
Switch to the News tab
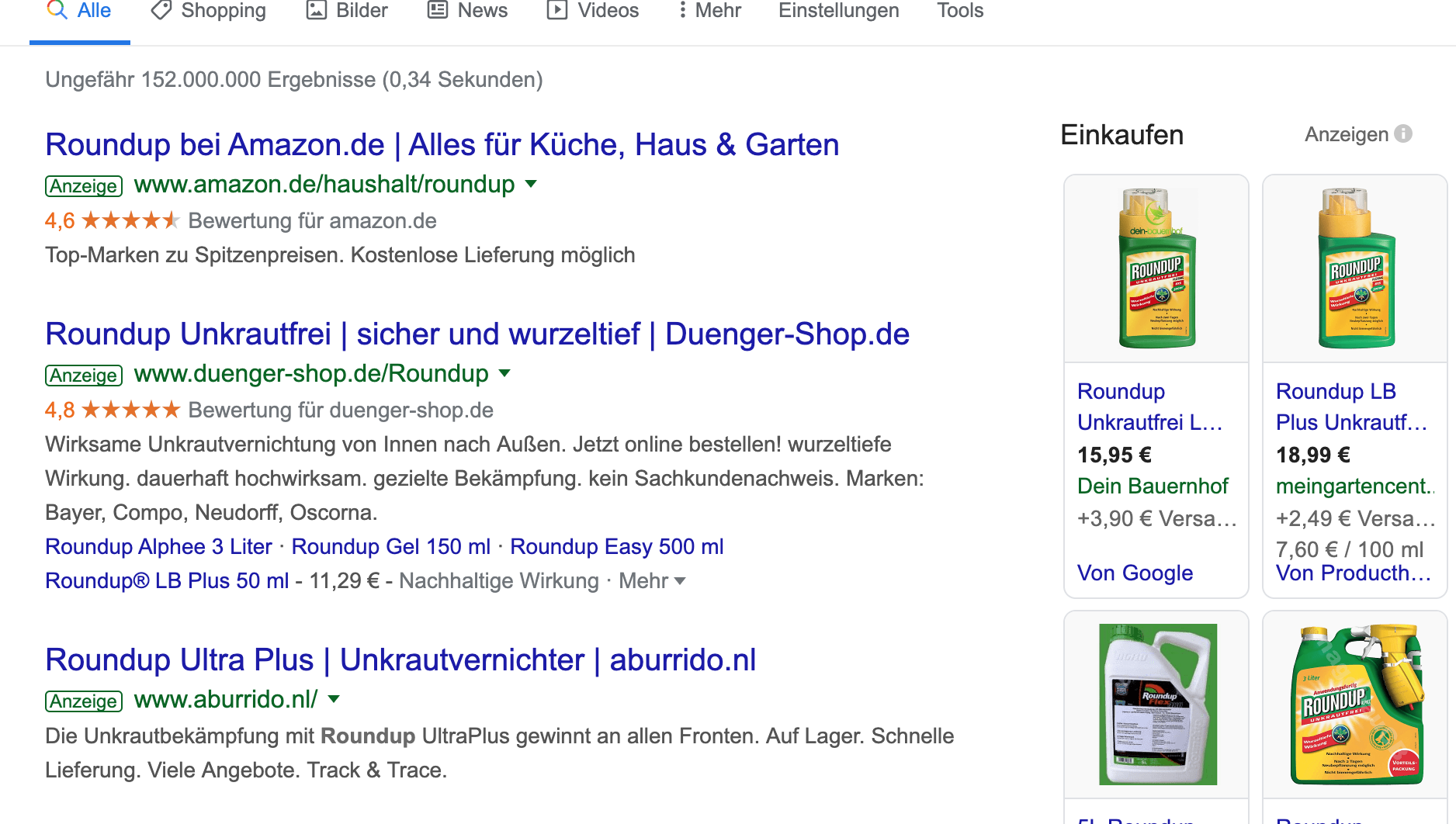pyautogui.click(x=468, y=11)
